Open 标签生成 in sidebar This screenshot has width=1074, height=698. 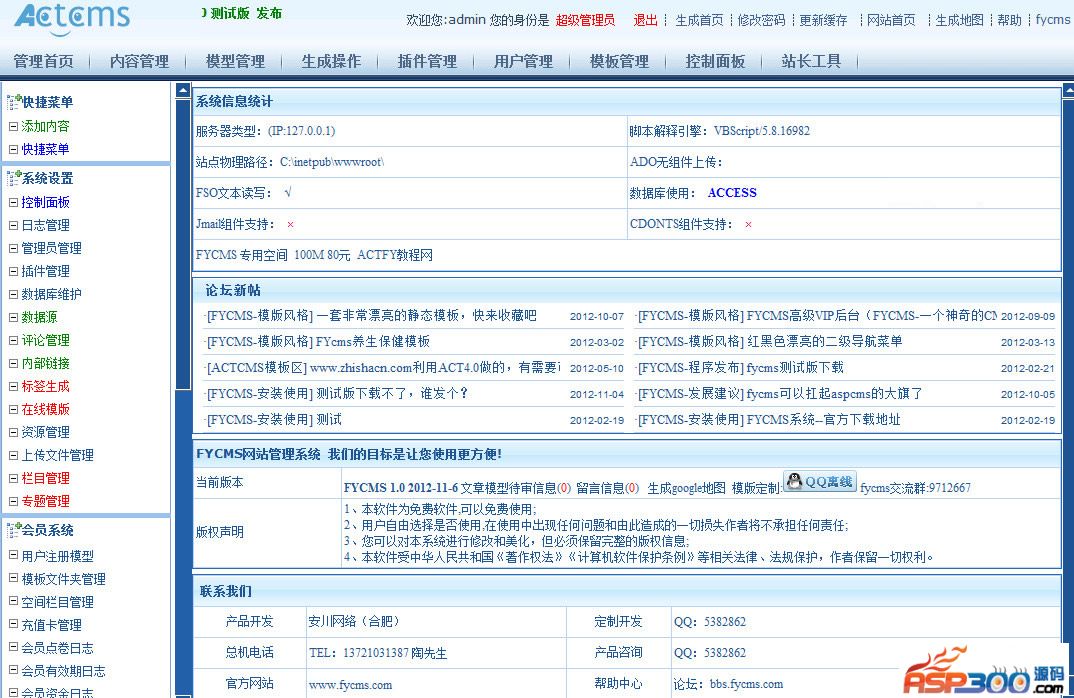tap(45, 386)
